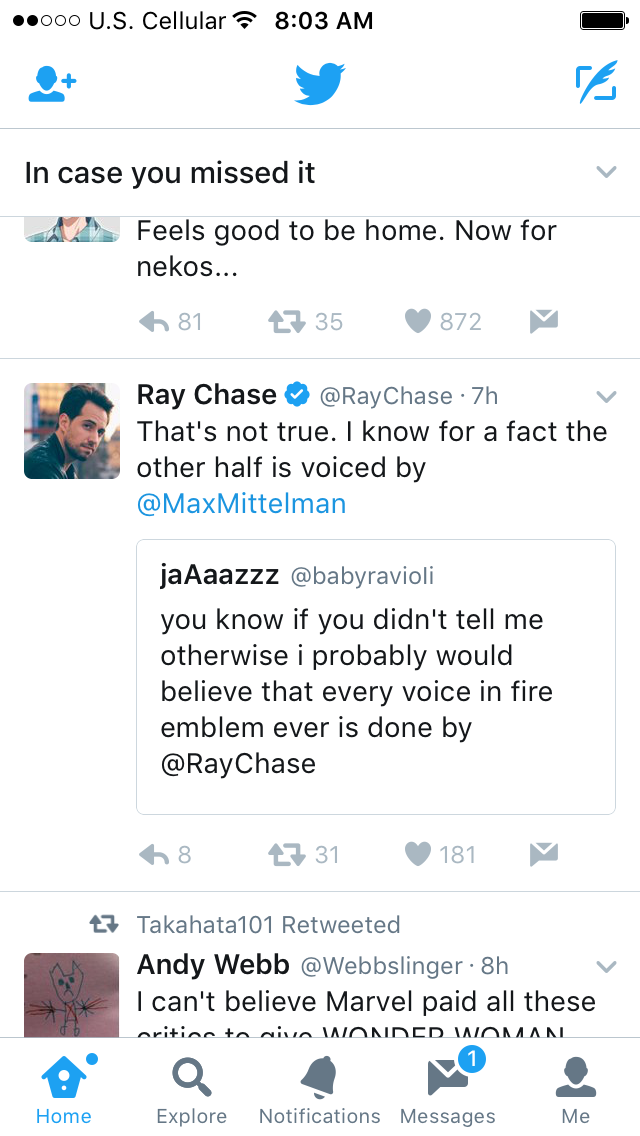Image resolution: width=640 pixels, height=1136 pixels.
Task: Collapse the 'In case you missed it' section
Action: coord(606,172)
